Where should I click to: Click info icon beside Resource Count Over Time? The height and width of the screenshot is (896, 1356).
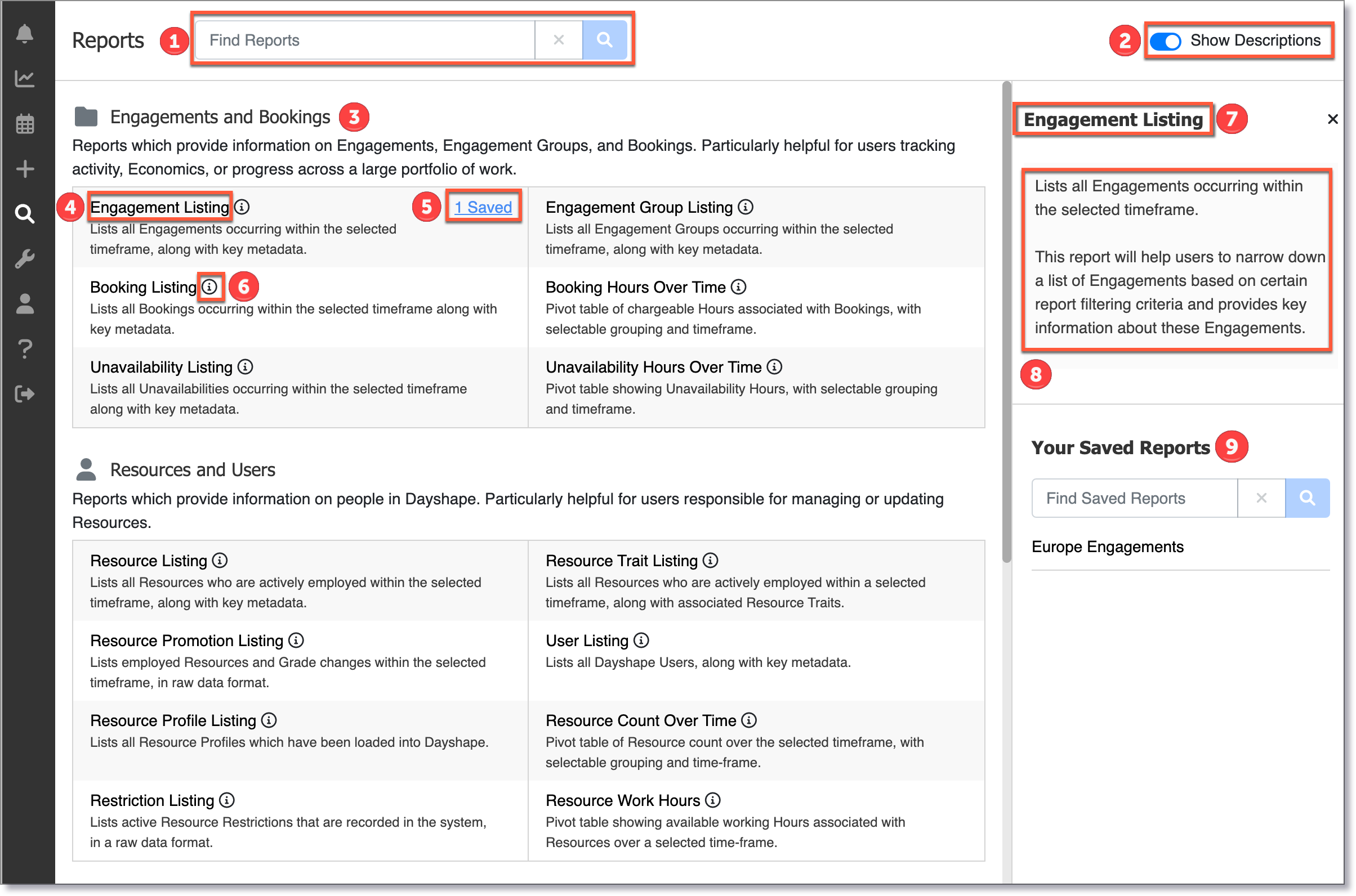[x=749, y=720]
